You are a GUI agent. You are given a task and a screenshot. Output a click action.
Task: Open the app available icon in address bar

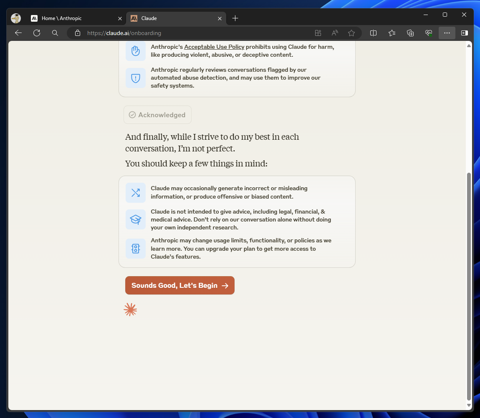tap(318, 33)
